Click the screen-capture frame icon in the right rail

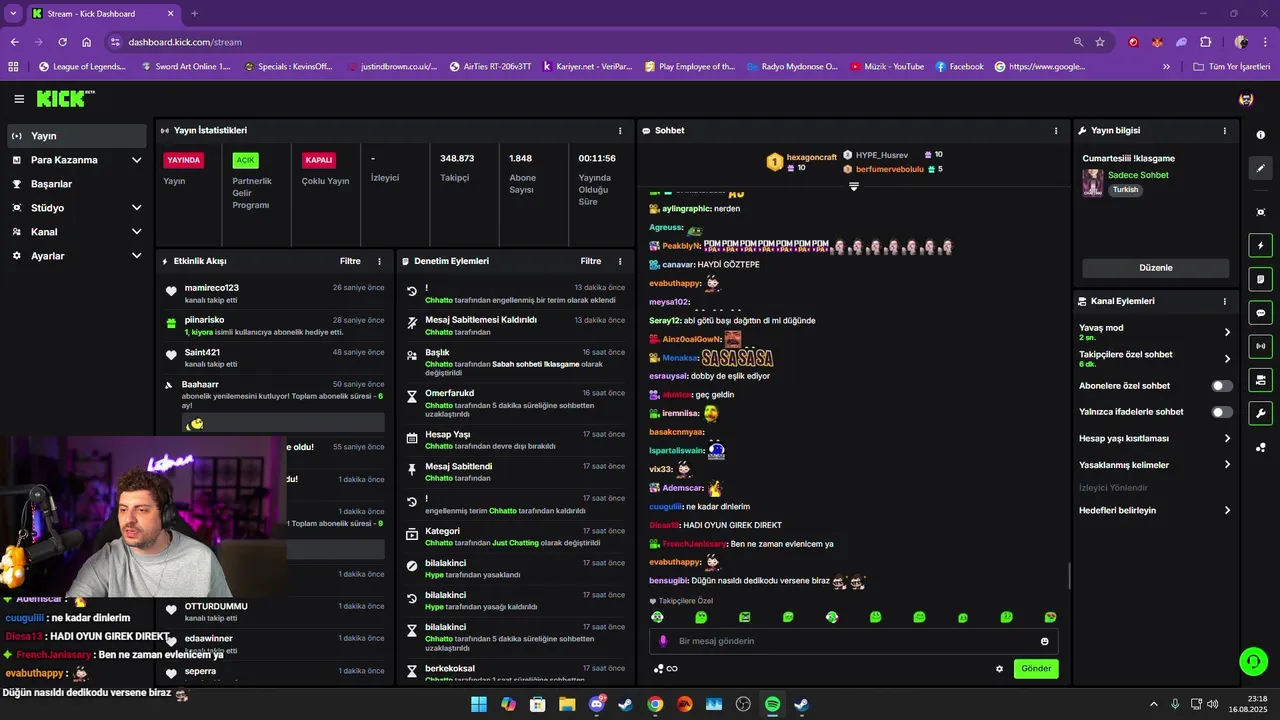click(1260, 212)
